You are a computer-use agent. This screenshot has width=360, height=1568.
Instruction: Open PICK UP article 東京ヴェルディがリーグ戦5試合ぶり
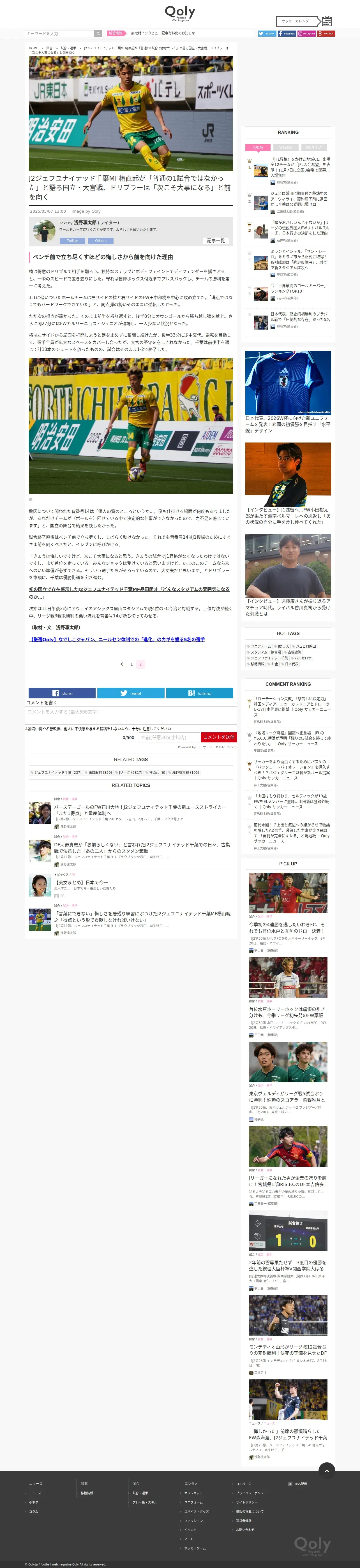pyautogui.click(x=287, y=1097)
